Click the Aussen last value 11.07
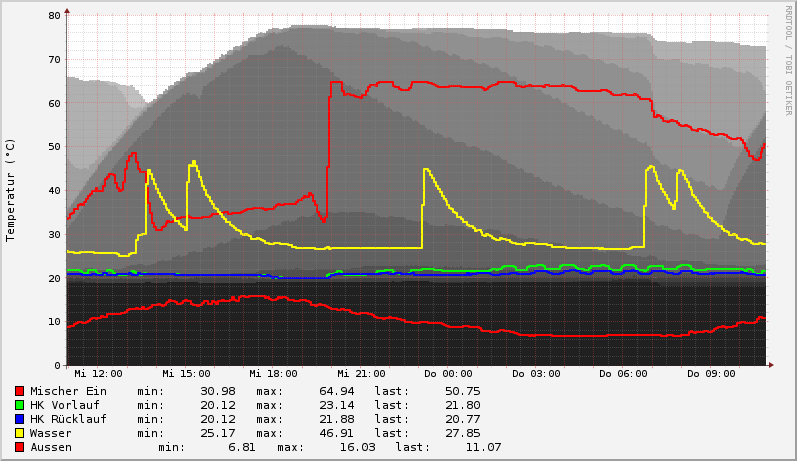The image size is (797, 461). coord(484,447)
